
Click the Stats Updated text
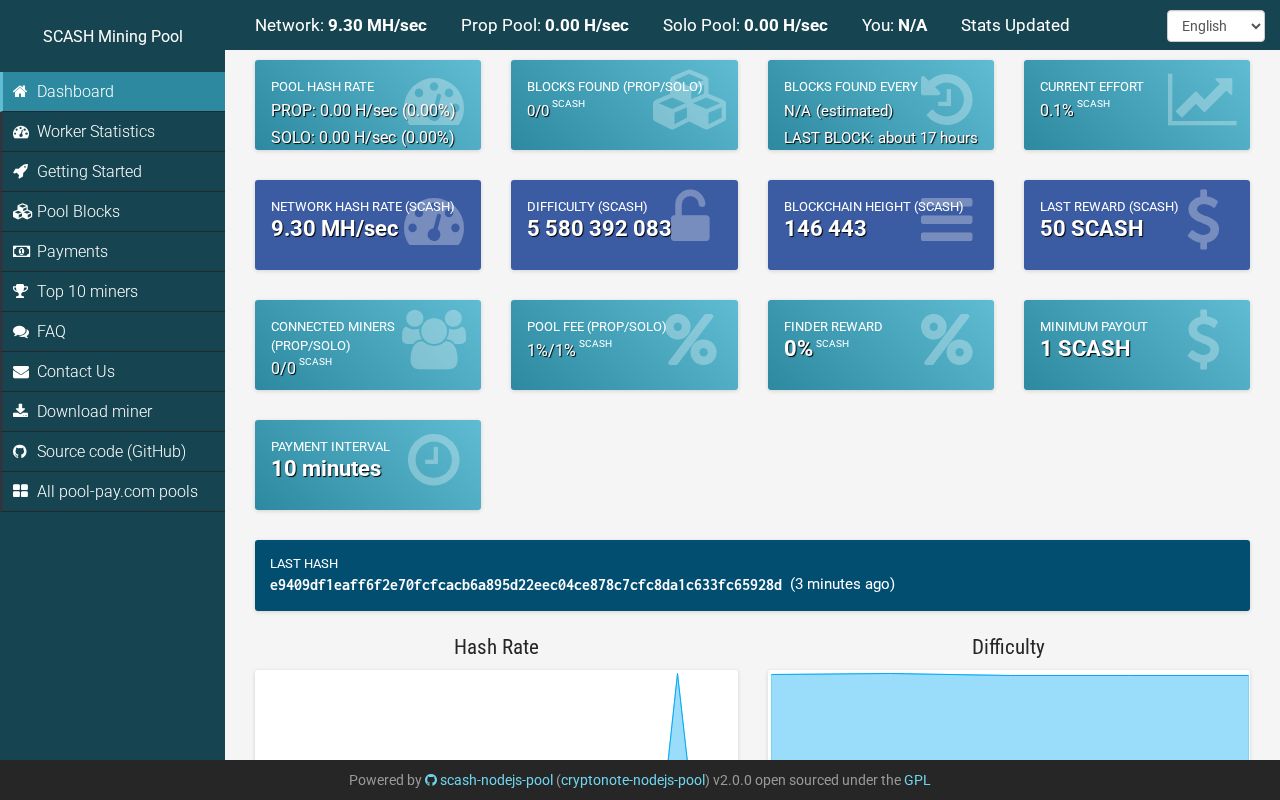1015,25
